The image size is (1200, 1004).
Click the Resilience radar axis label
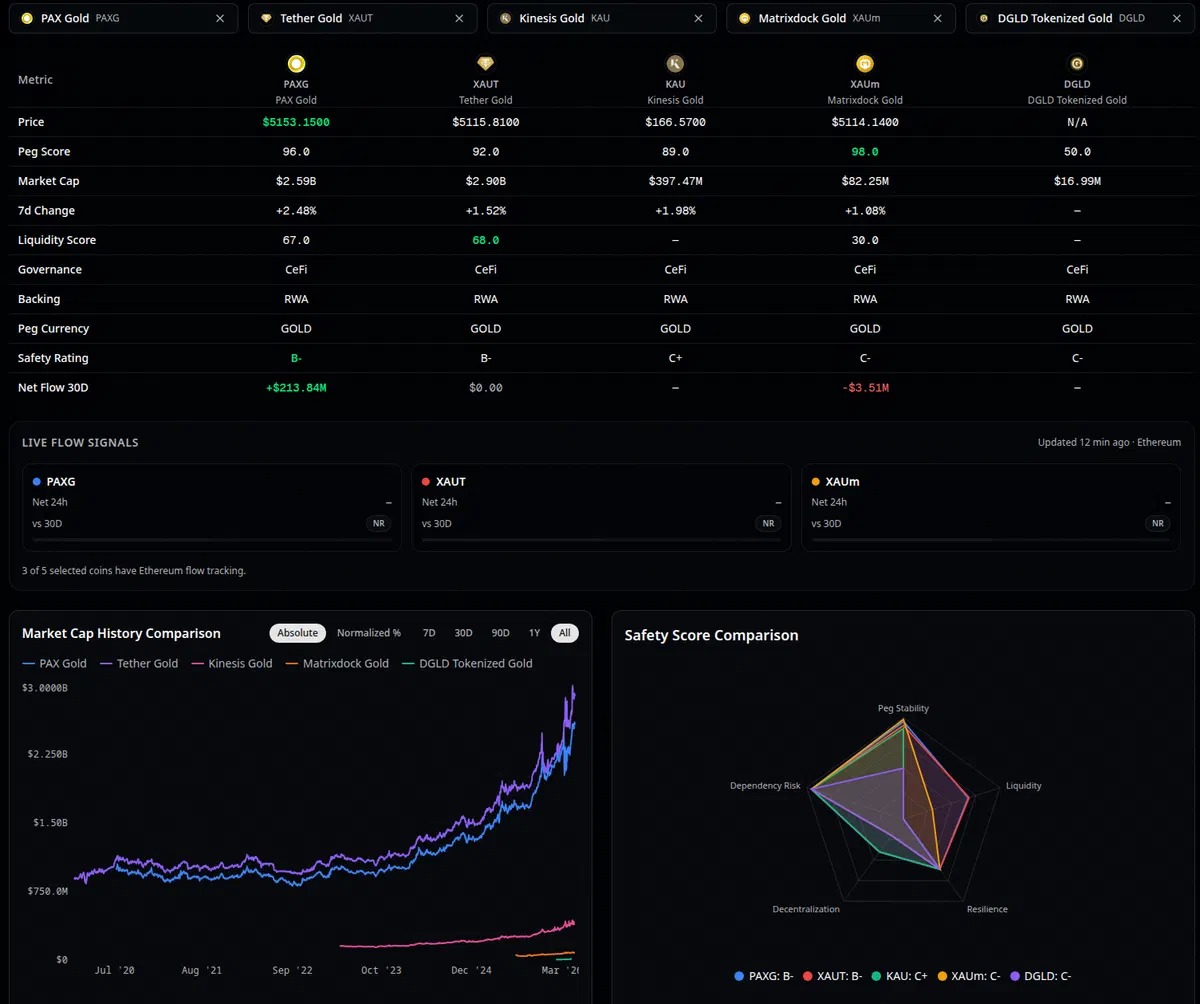(x=987, y=909)
